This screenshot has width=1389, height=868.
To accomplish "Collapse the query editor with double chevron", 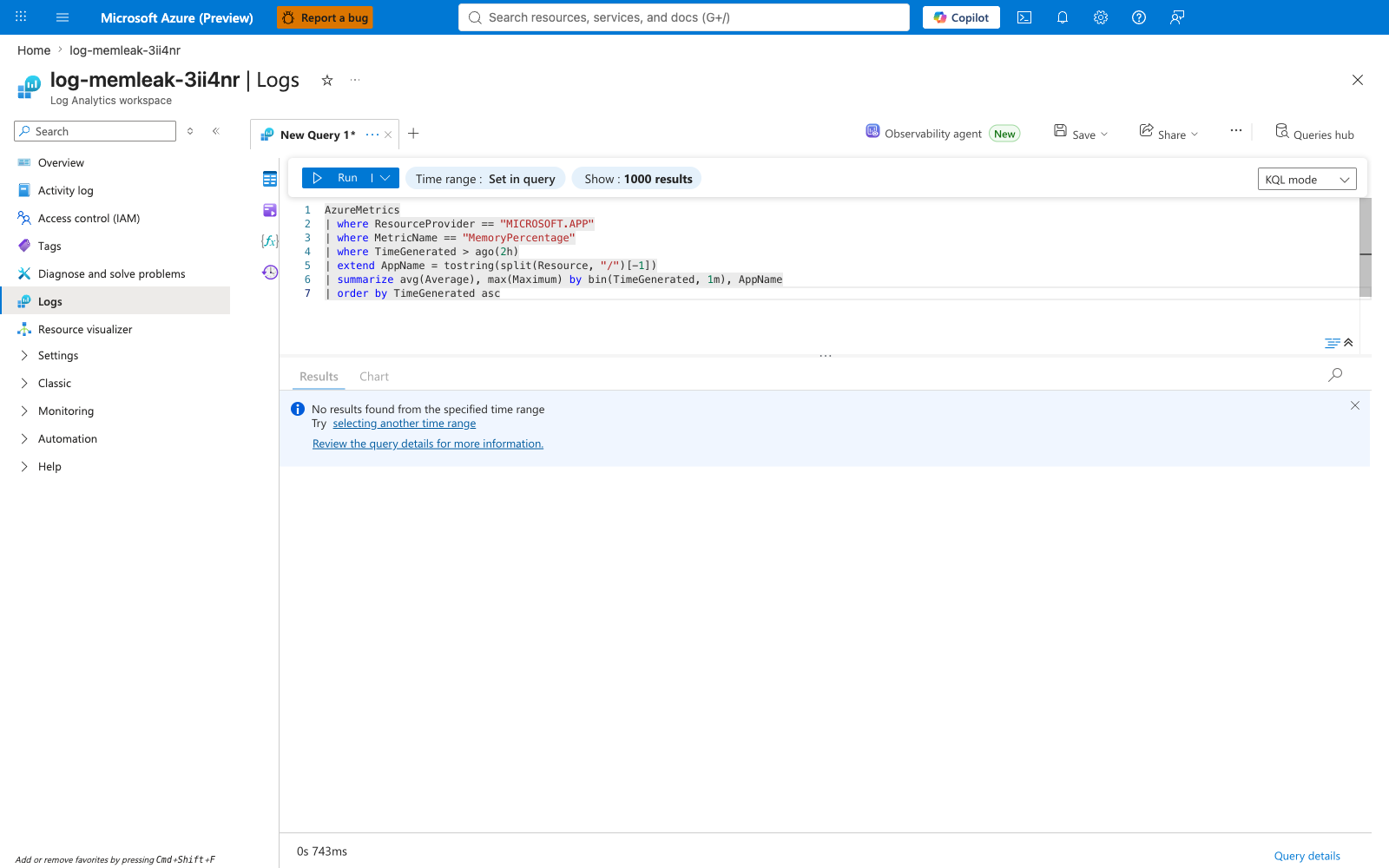I will (x=1349, y=343).
